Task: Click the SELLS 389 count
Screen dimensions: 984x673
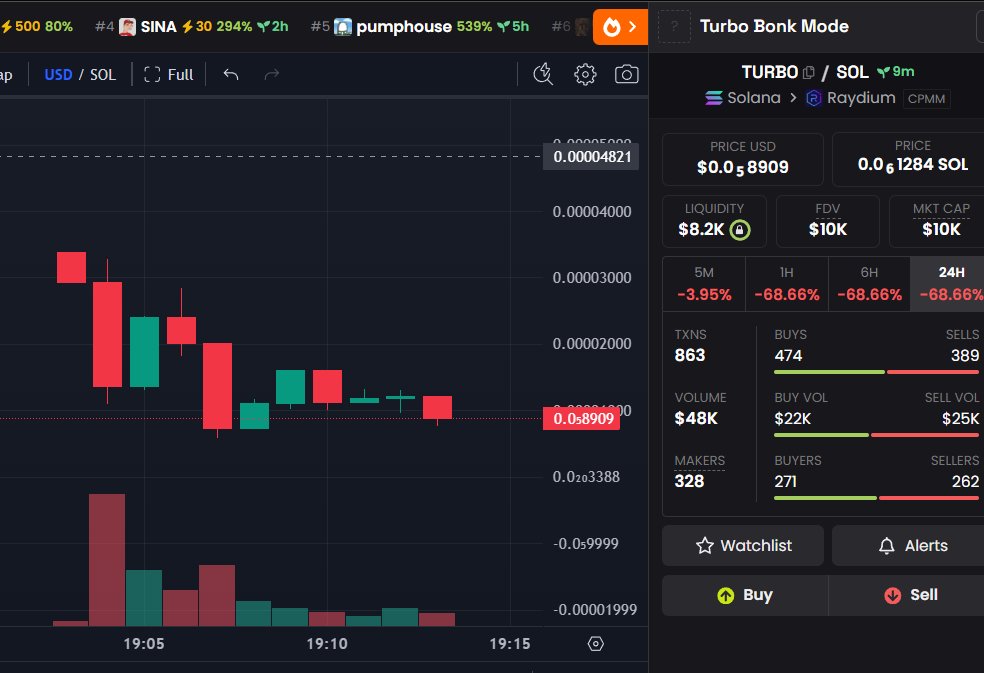Action: [x=965, y=355]
